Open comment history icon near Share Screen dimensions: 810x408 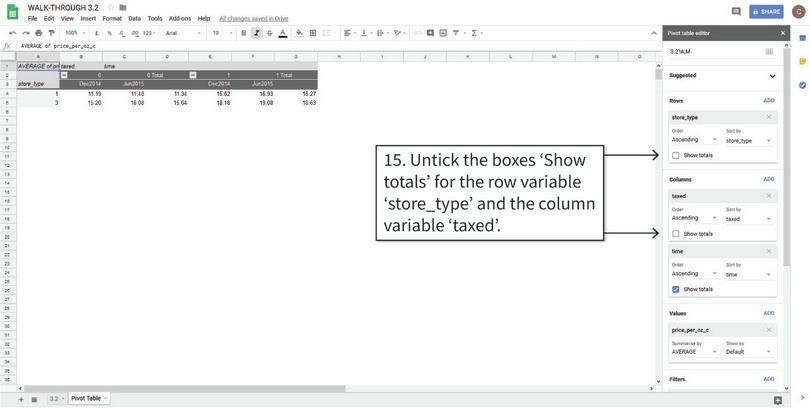click(736, 11)
